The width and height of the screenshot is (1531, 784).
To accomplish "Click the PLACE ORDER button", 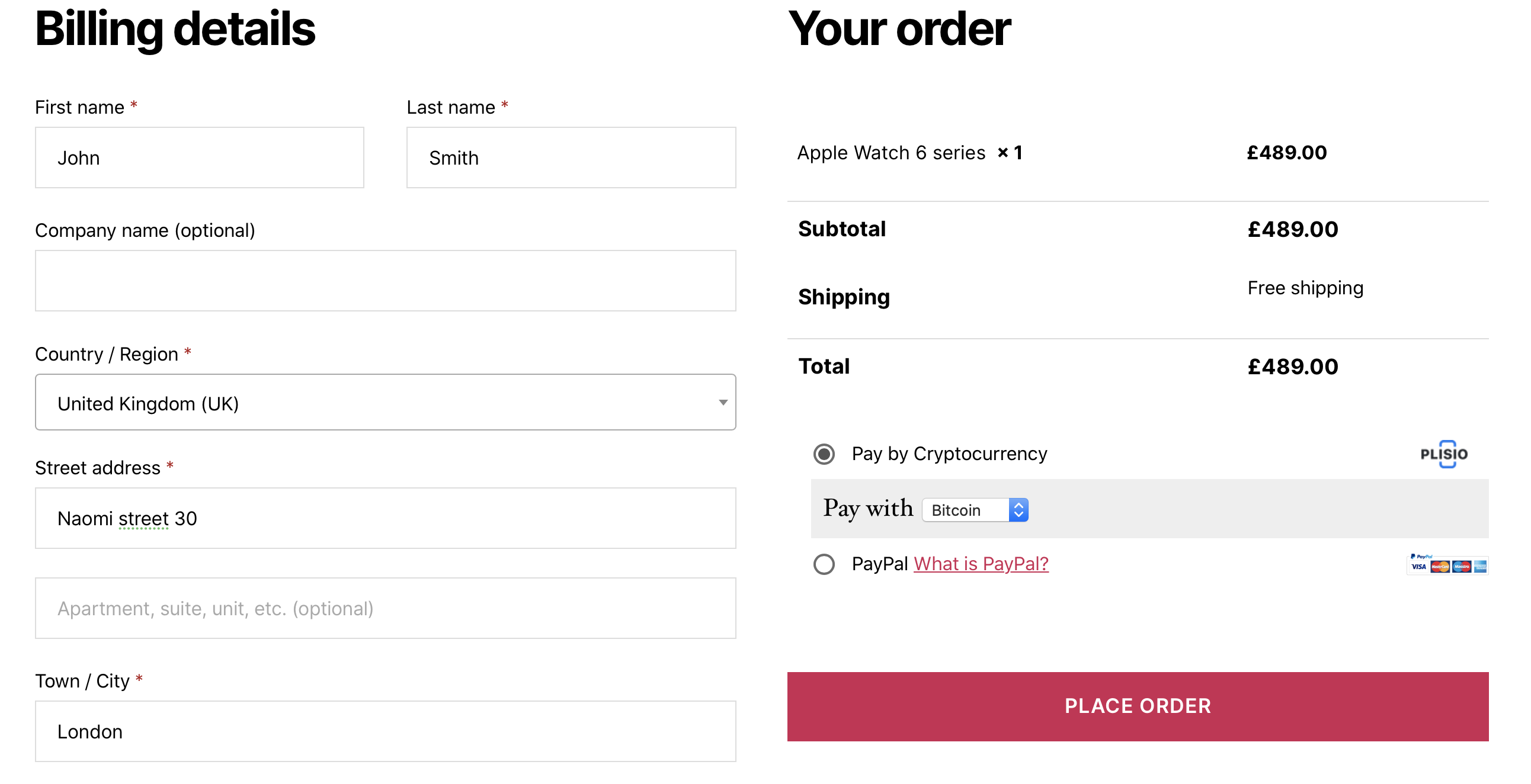I will click(1139, 707).
